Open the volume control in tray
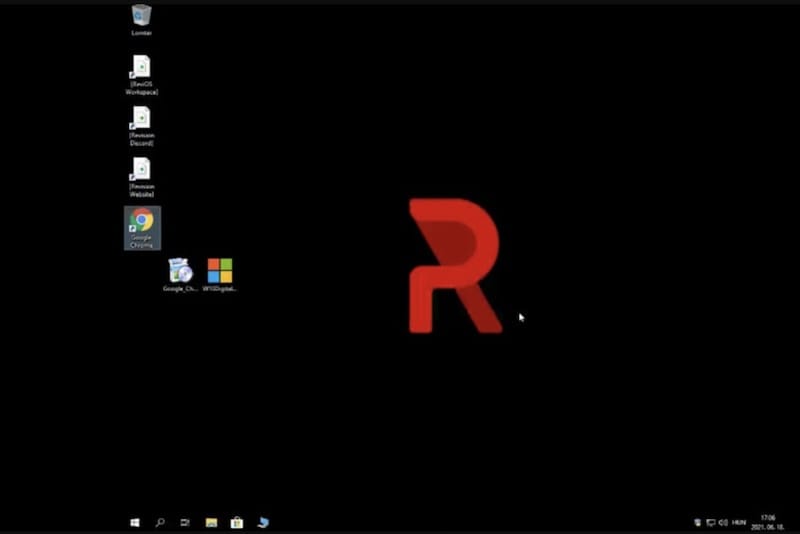Viewport: 800px width, 534px height. tap(723, 522)
